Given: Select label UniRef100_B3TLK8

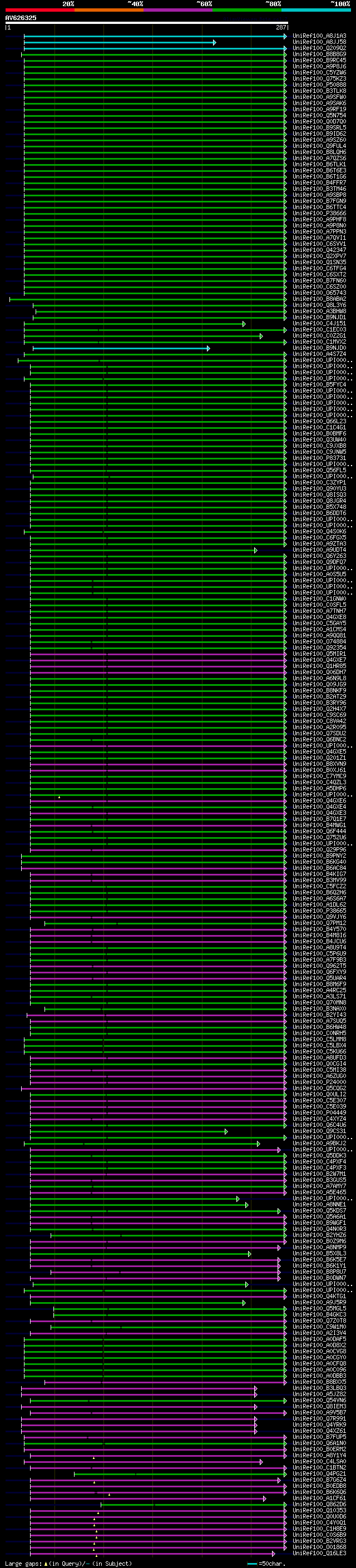Looking at the screenshot, I should 319,91.
